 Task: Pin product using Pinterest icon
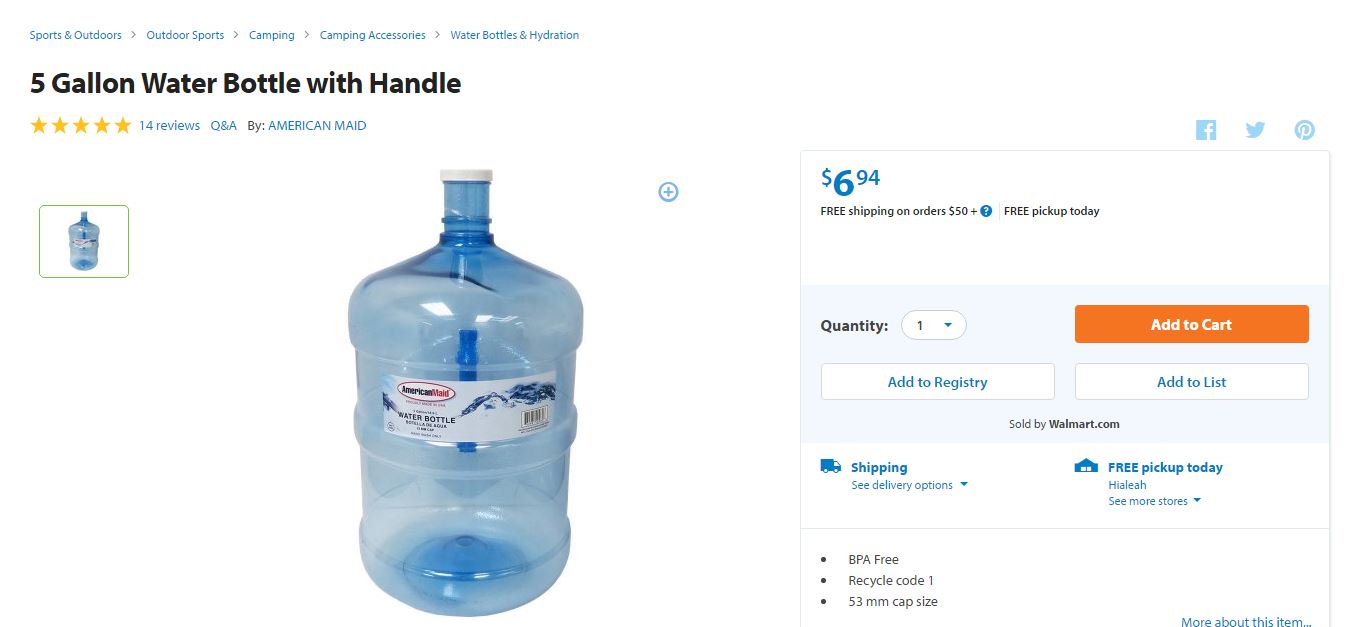[1304, 130]
